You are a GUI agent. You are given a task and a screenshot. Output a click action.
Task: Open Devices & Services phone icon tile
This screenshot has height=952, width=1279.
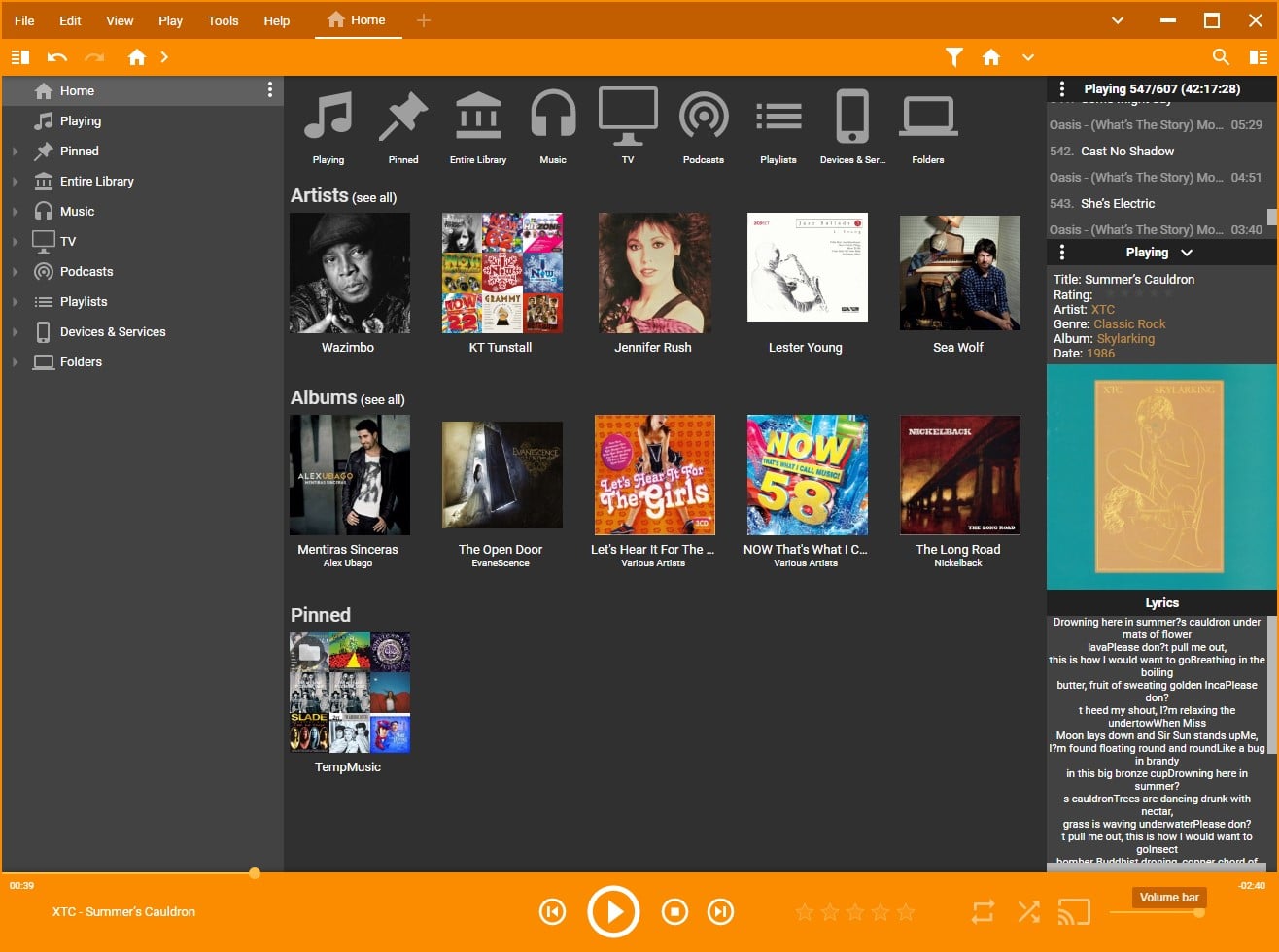(x=852, y=118)
